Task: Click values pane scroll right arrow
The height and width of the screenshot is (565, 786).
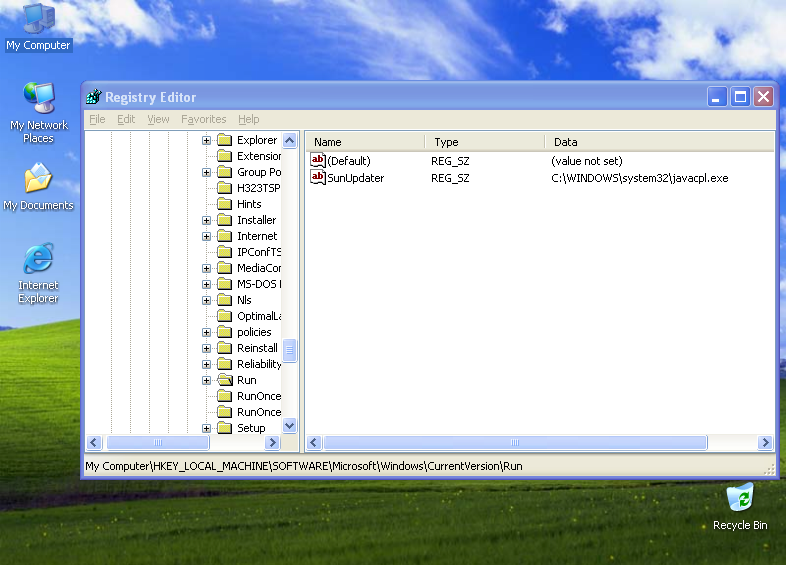Action: [765, 442]
